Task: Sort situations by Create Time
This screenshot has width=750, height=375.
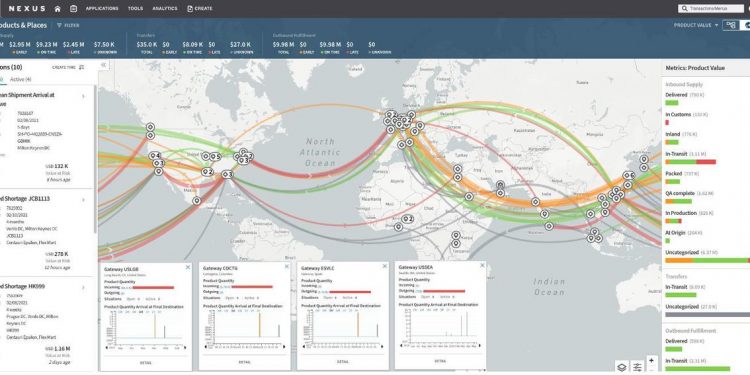Action: (68, 67)
